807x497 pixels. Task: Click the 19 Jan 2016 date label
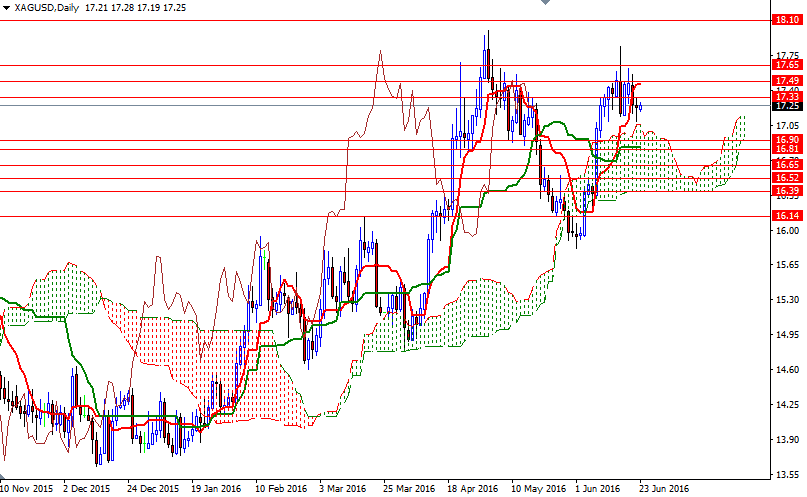216,489
